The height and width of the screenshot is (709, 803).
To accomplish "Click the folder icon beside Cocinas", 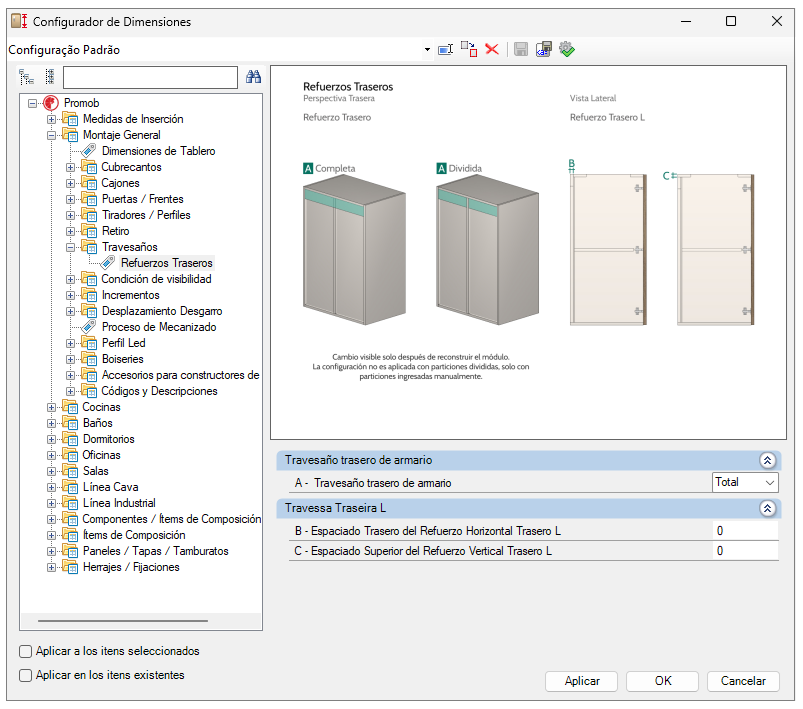I will tap(70, 407).
